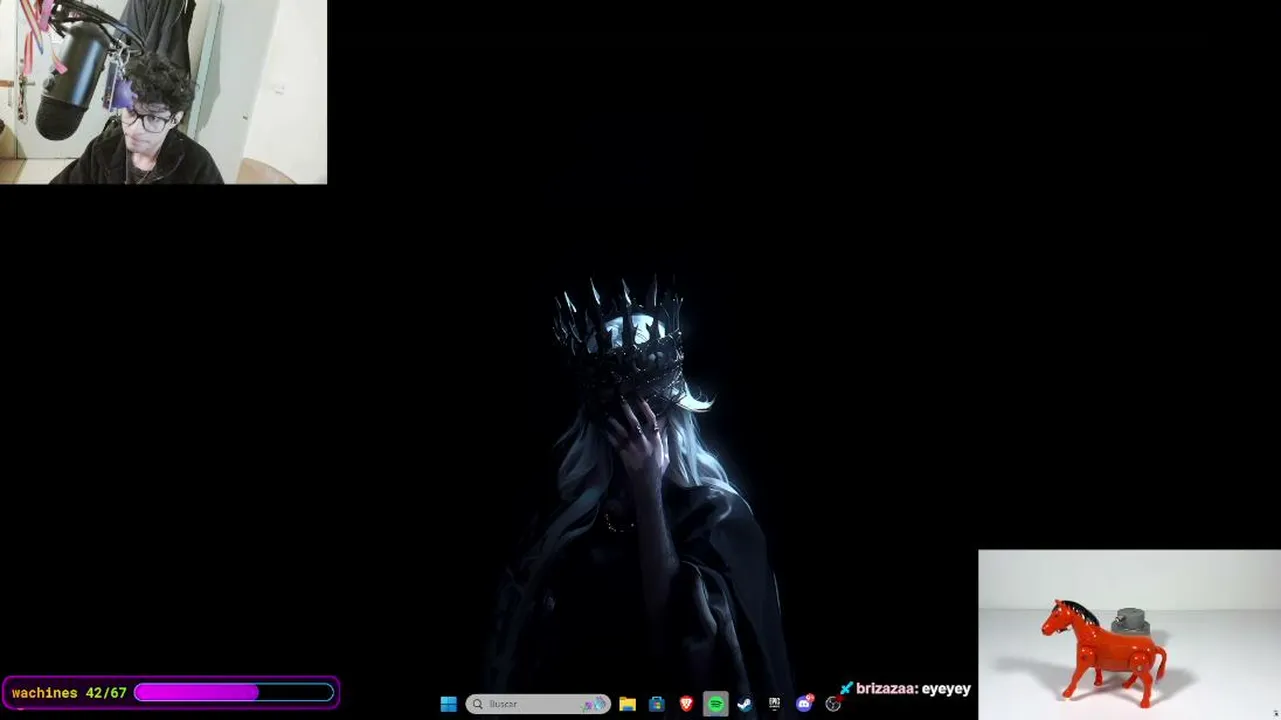The image size is (1281, 720).
Task: Open Discord from the taskbar
Action: tap(804, 704)
